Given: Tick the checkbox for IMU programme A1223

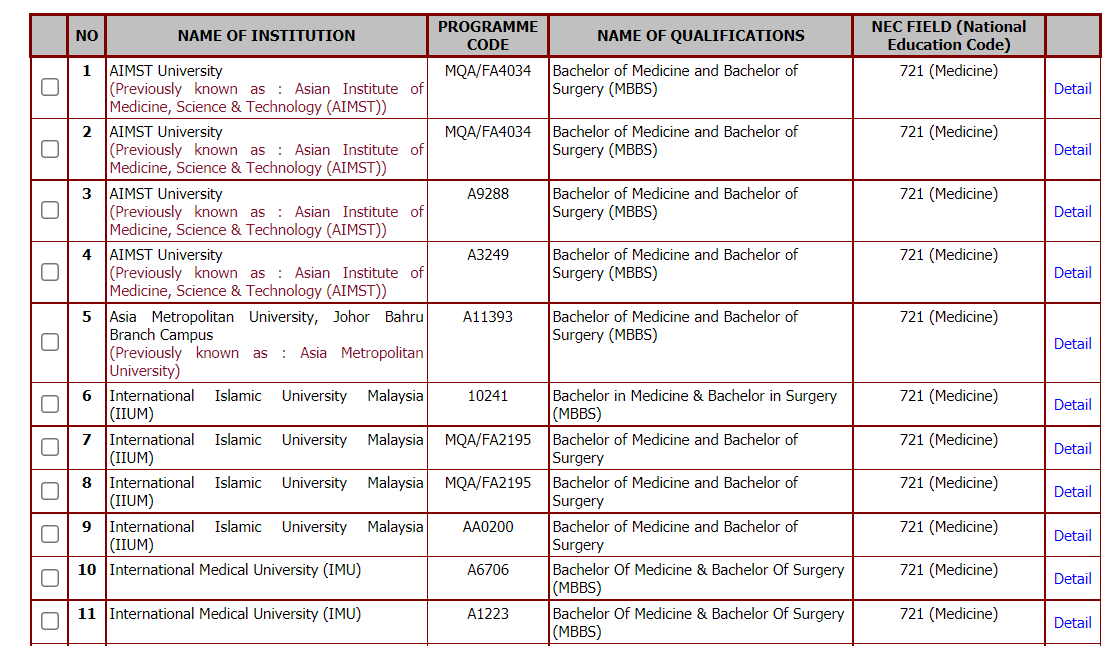Looking at the screenshot, I should 50,622.
